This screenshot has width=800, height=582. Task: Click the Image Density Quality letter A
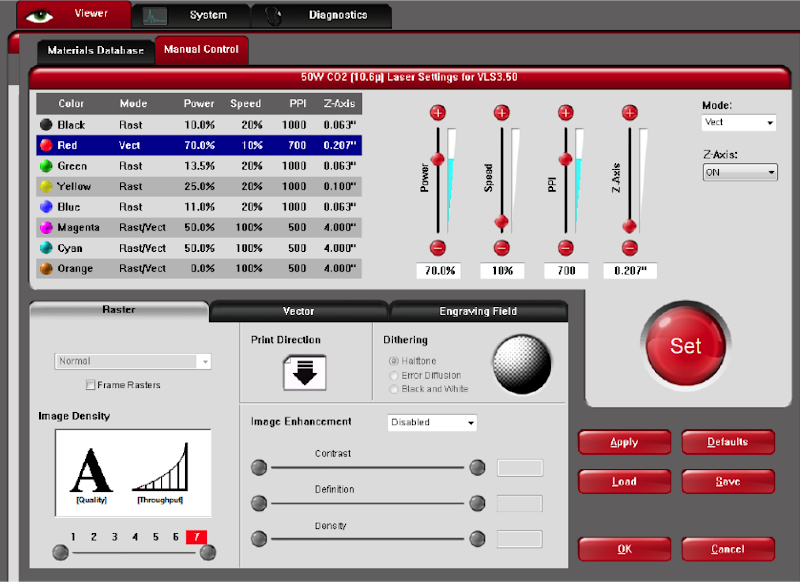click(x=91, y=470)
